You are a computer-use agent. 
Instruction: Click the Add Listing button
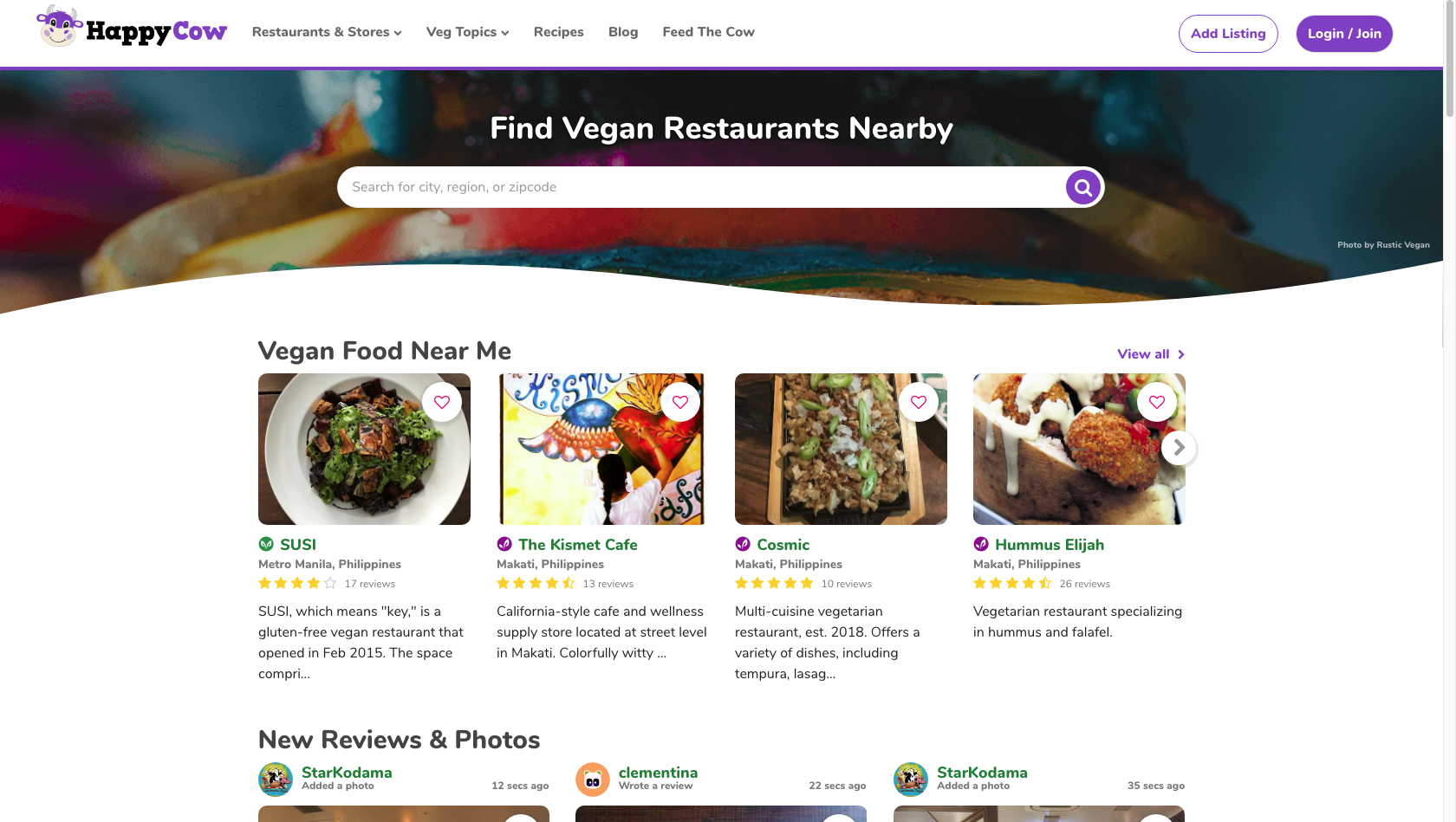(1228, 34)
